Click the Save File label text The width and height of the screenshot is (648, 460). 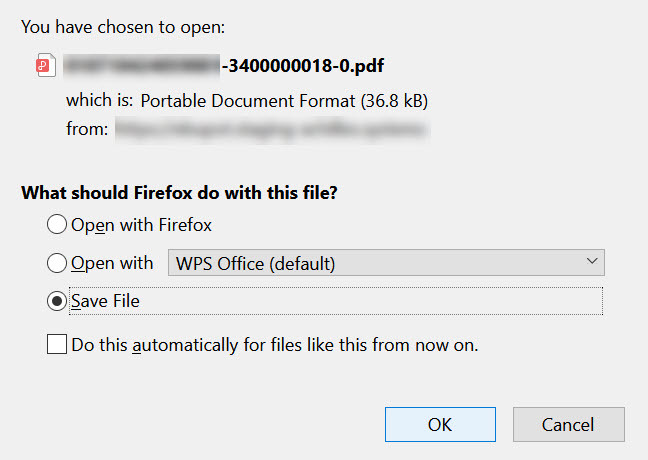105,301
